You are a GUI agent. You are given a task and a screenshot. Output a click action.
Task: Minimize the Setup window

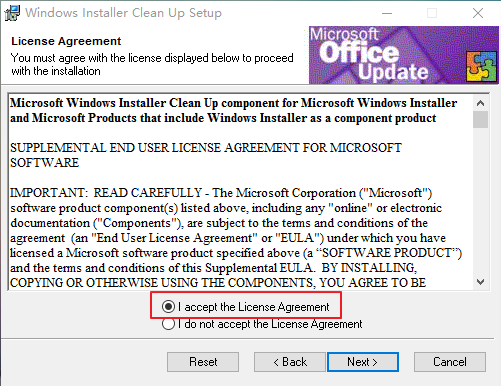pos(387,13)
